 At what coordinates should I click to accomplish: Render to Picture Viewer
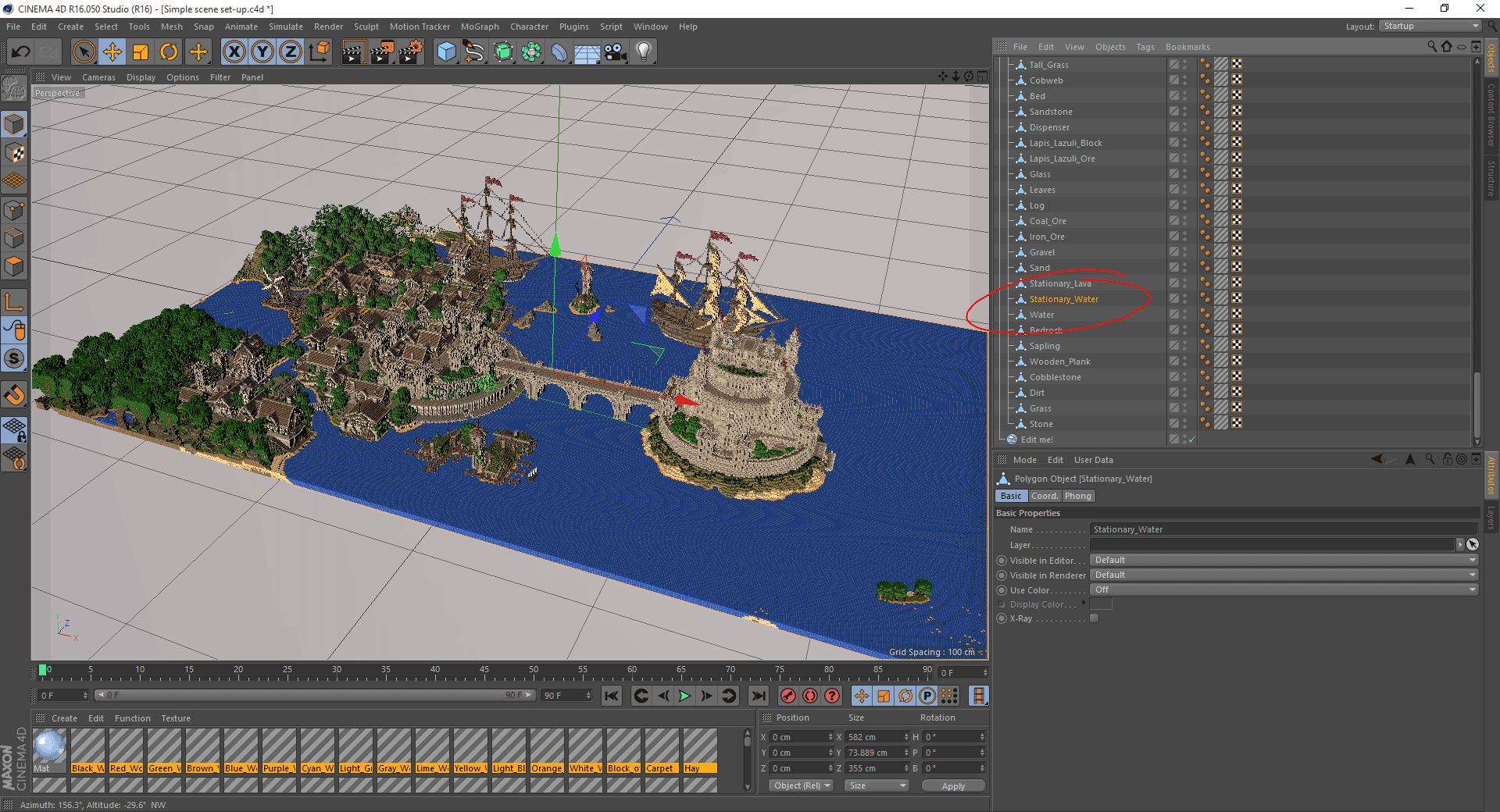(382, 52)
